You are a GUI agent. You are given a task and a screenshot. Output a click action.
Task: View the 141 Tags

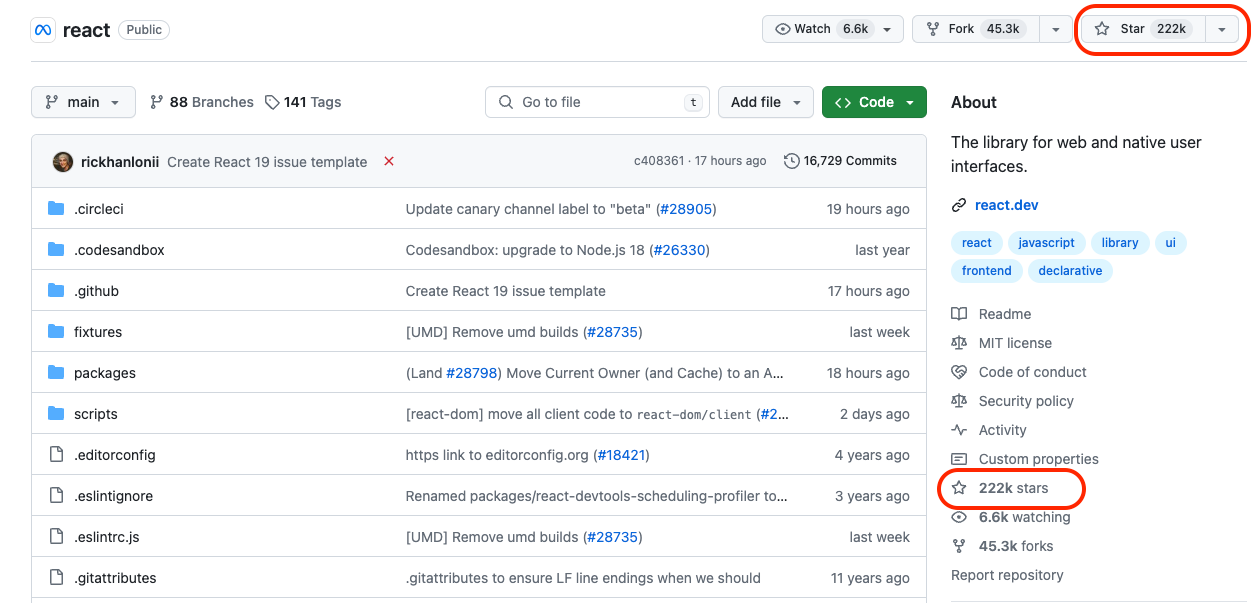tap(303, 102)
